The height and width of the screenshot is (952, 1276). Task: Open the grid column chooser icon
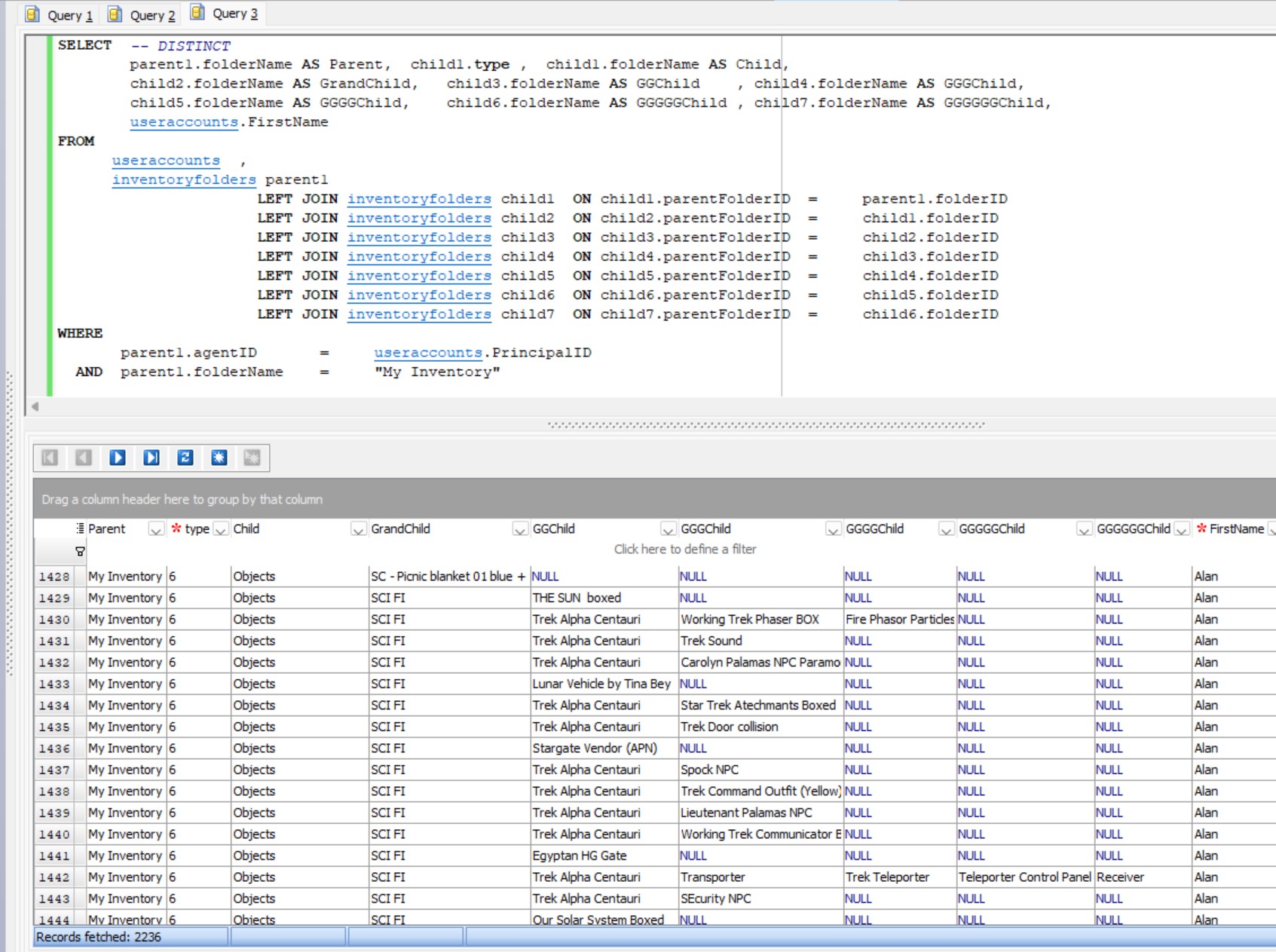tap(80, 528)
